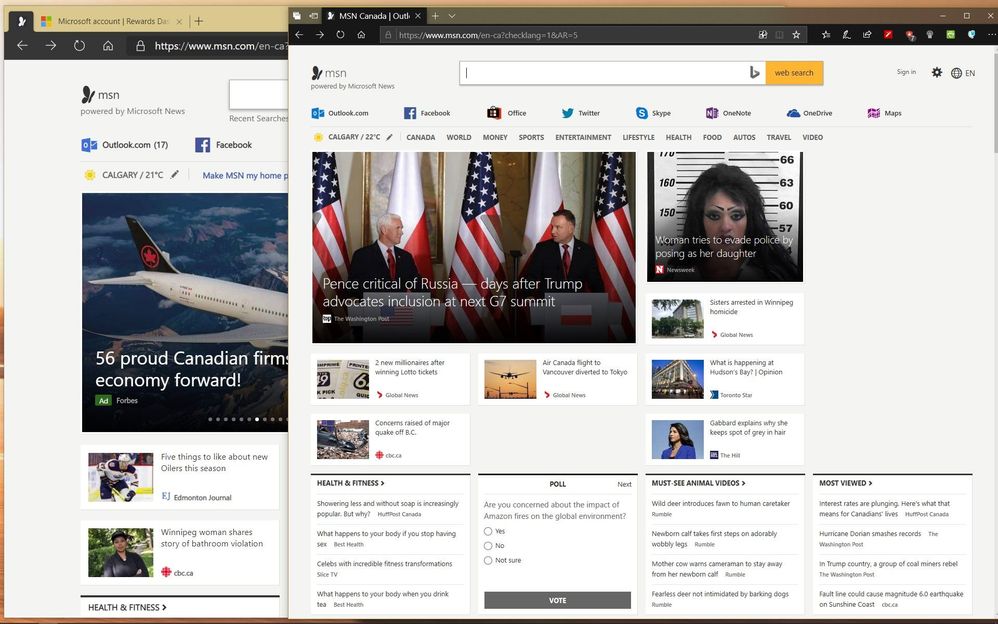
Task: Open the OneDrive shortcut
Action: pos(810,113)
